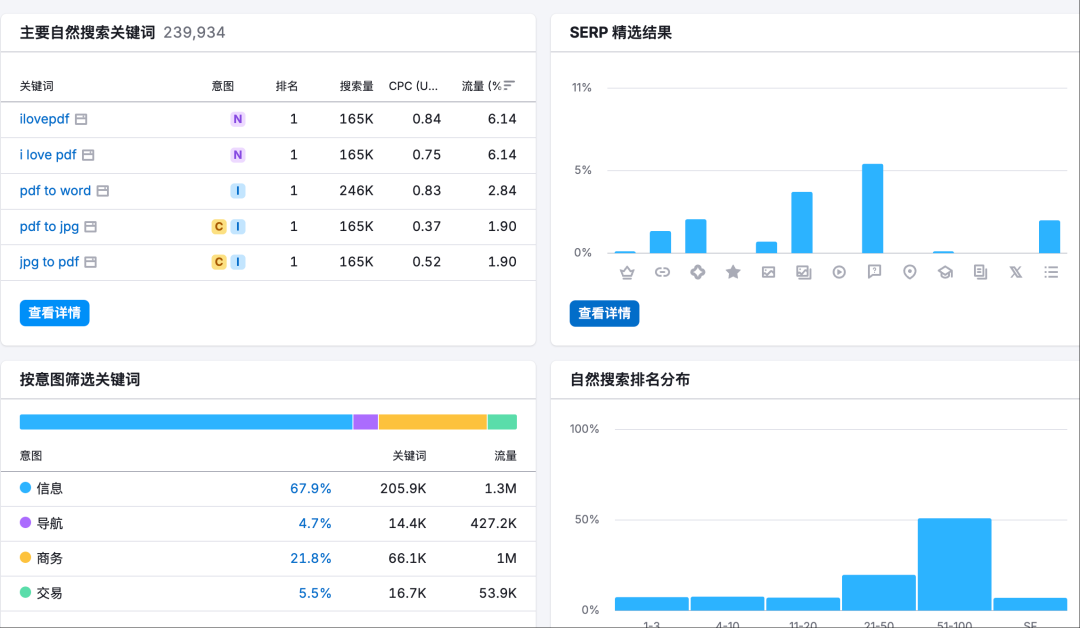Select the X (Twitter) SERP icon
This screenshot has height=628, width=1080.
(x=1016, y=273)
